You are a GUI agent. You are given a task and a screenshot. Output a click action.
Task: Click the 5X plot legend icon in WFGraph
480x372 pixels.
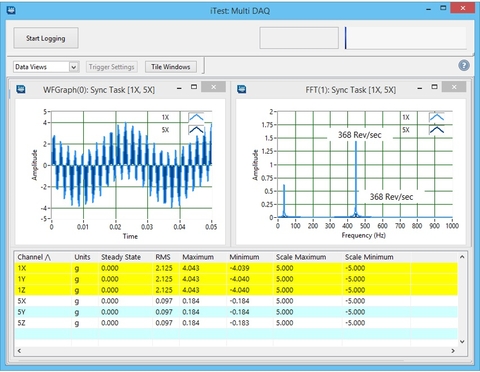[x=196, y=130]
